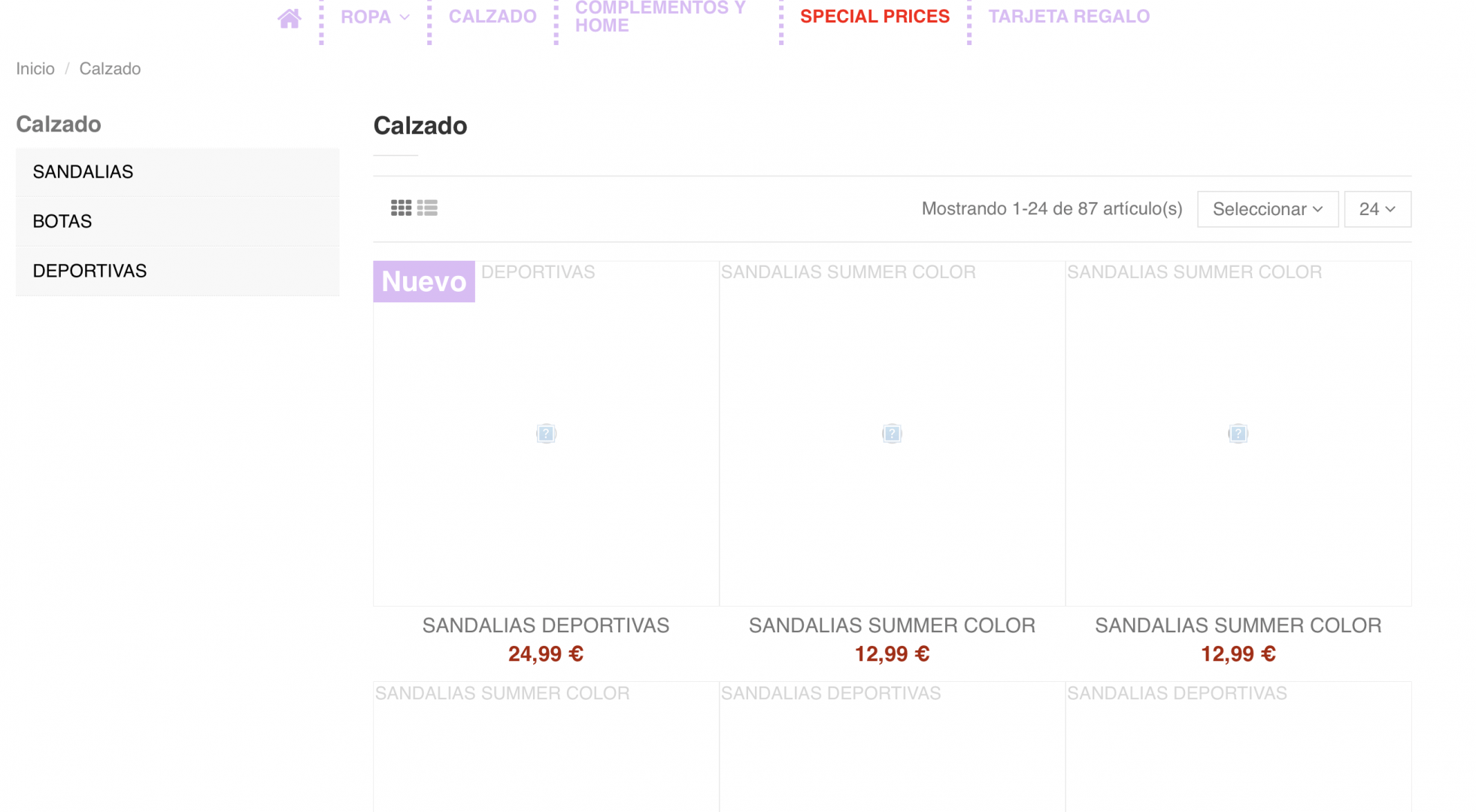Screen dimensions: 1476x812
Task: Select the Botas category in sidebar
Action: 177,222
